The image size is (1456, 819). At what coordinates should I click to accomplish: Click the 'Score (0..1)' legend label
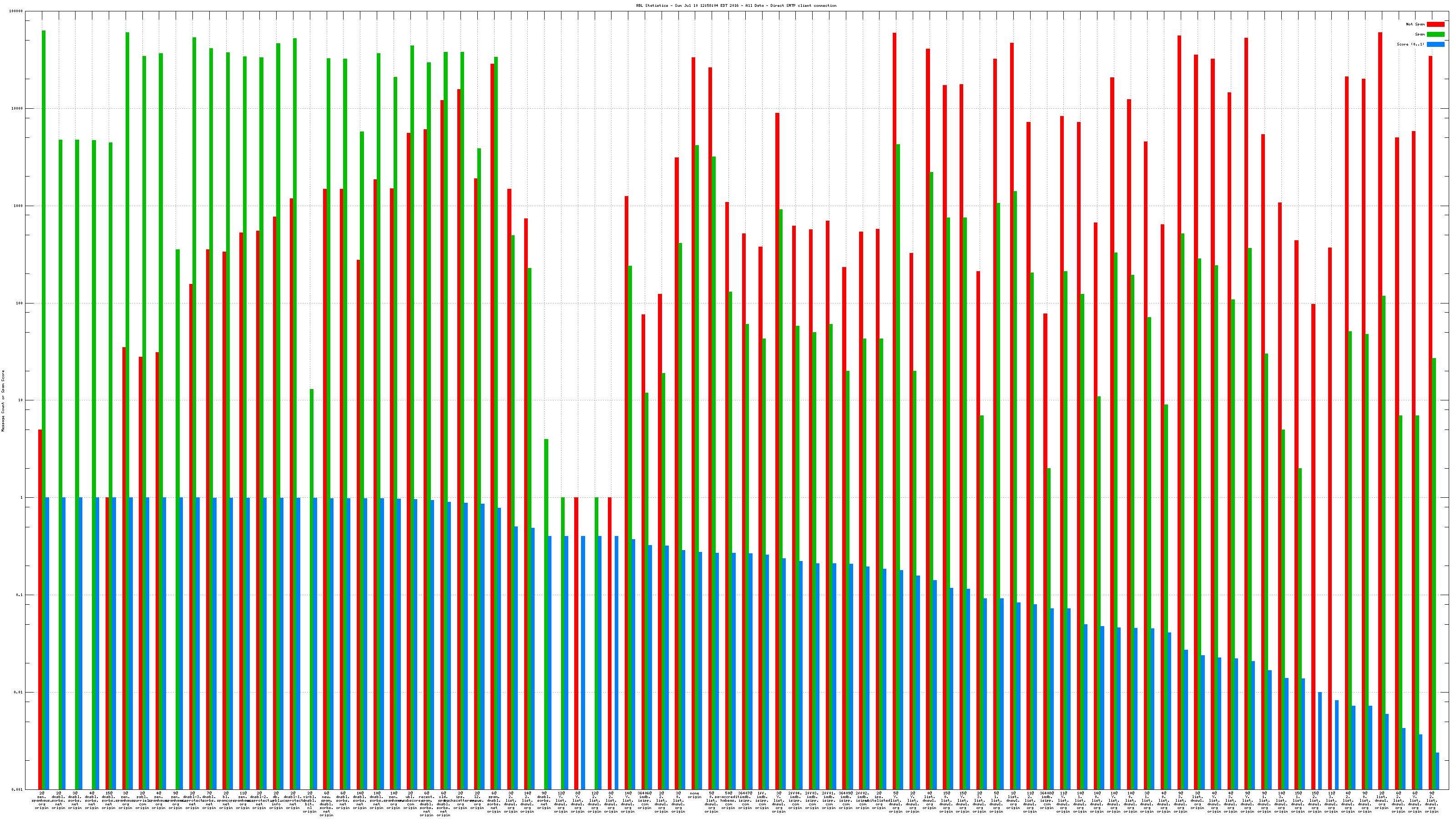coord(1410,44)
